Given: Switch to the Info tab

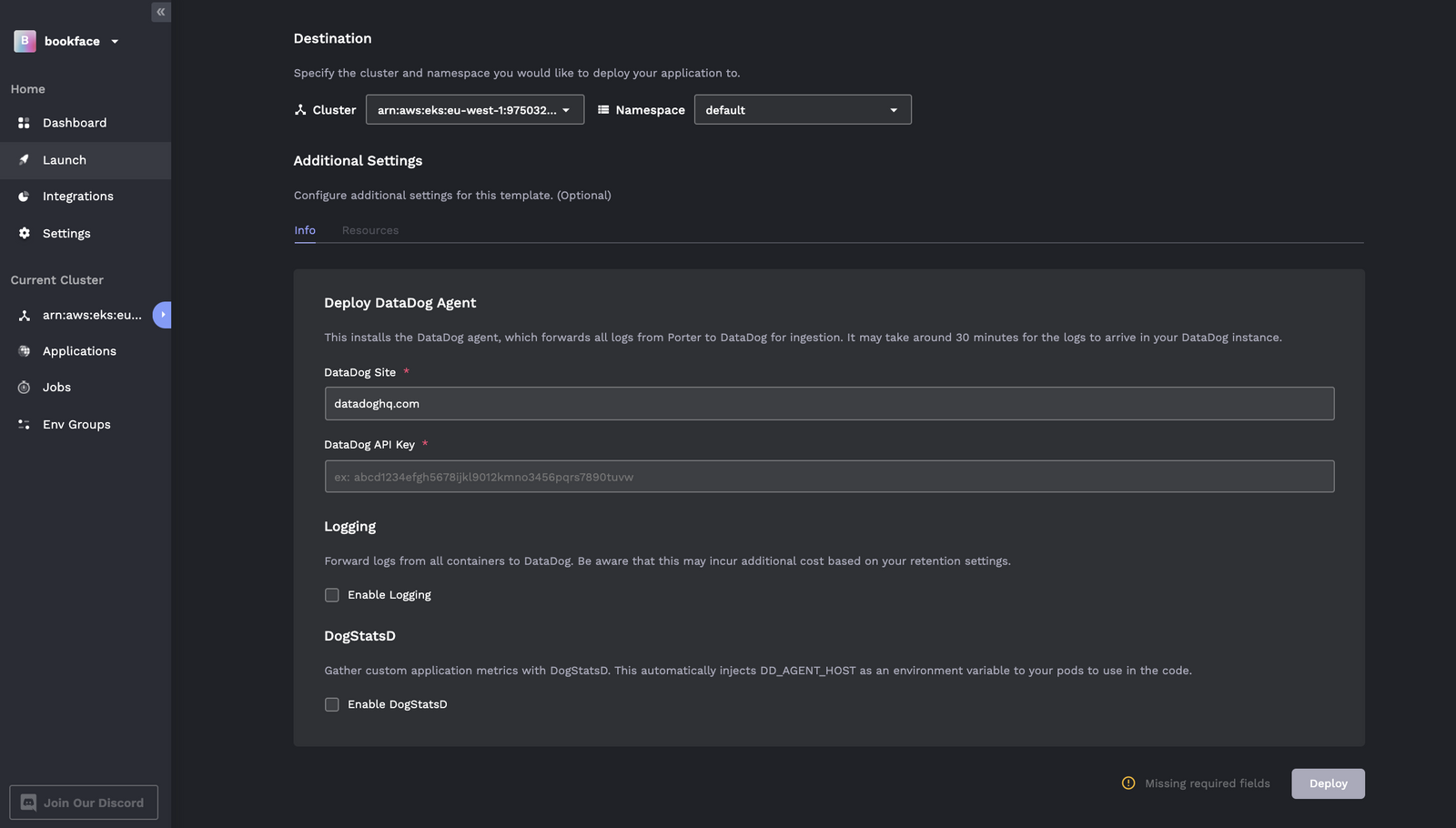Looking at the screenshot, I should tap(305, 230).
